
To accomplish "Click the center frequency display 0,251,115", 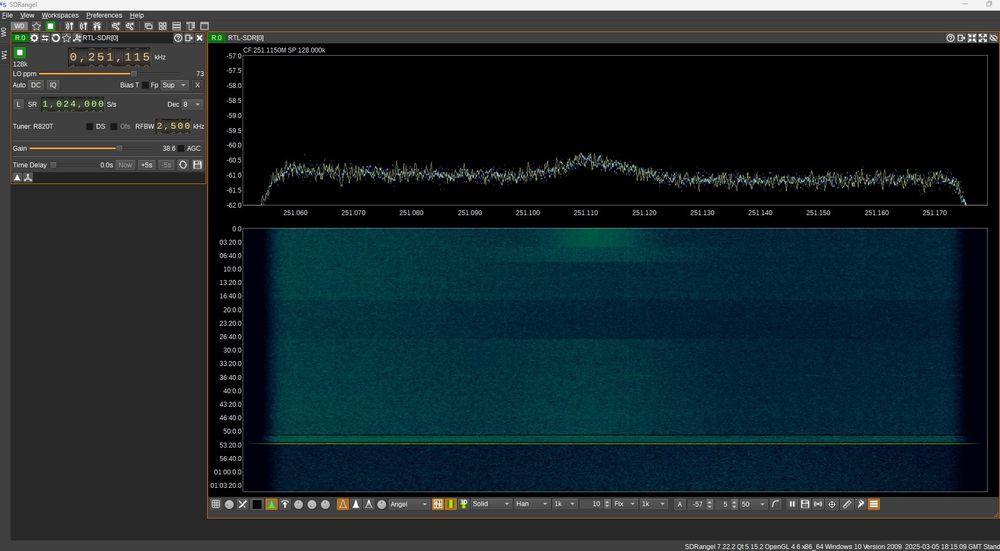I will 110,57.
